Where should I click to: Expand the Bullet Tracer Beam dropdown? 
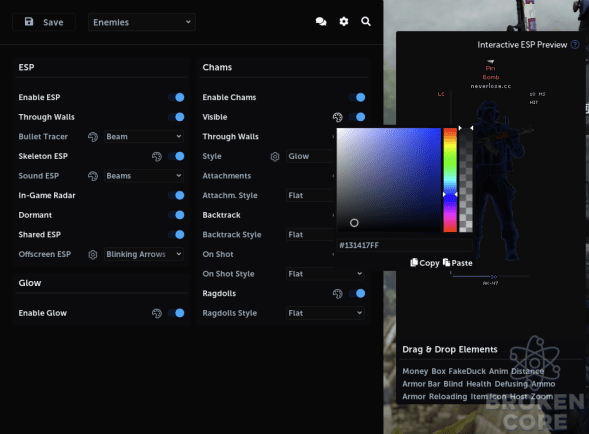143,137
